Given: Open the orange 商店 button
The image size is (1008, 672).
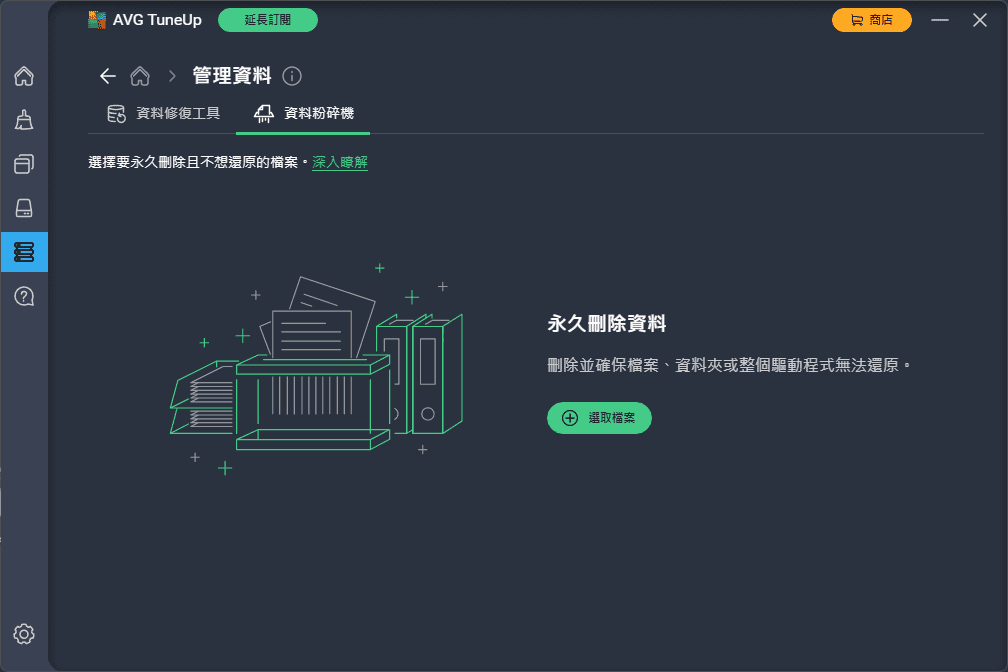Looking at the screenshot, I should pyautogui.click(x=872, y=20).
